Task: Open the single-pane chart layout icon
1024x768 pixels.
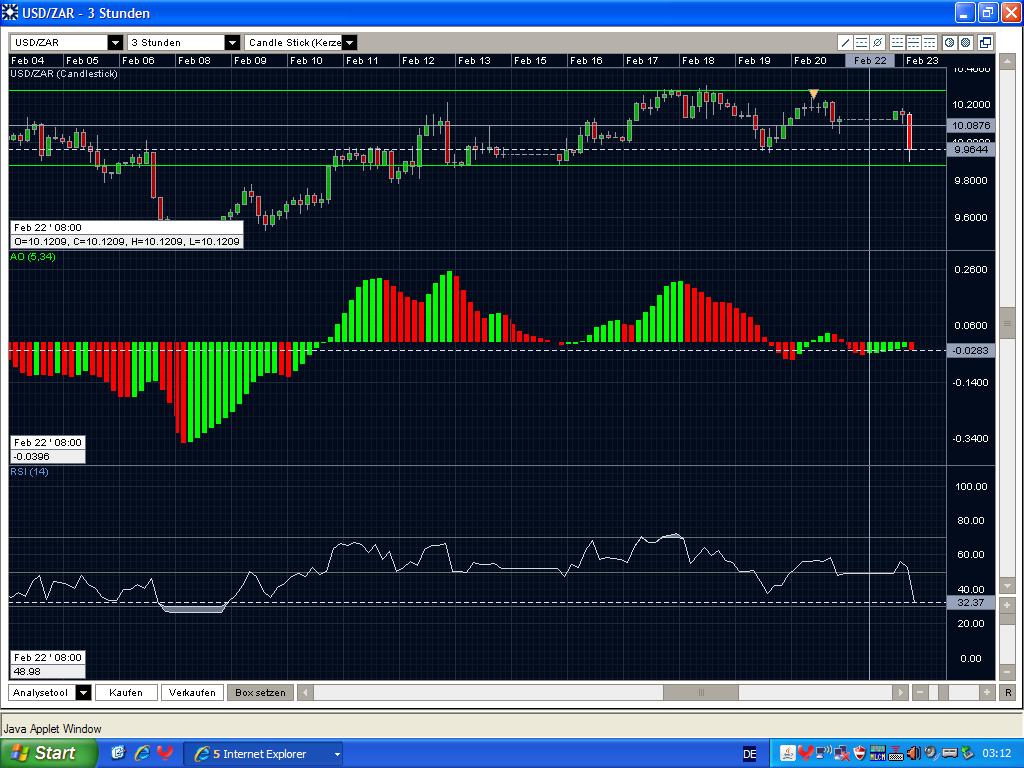Action: point(897,42)
